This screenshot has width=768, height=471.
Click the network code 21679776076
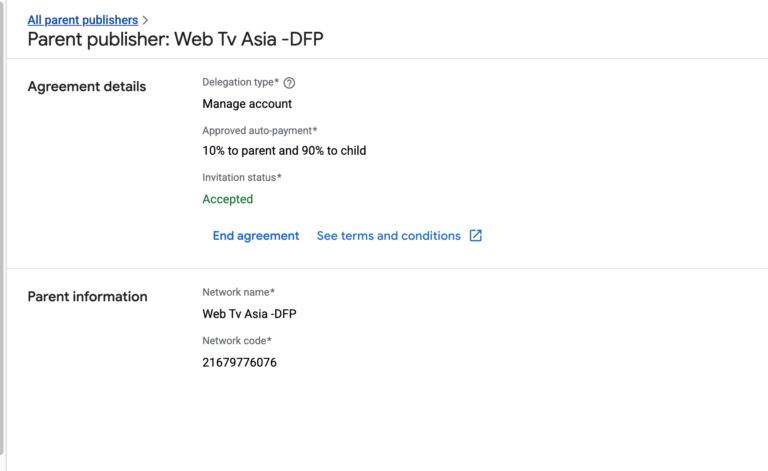(240, 362)
